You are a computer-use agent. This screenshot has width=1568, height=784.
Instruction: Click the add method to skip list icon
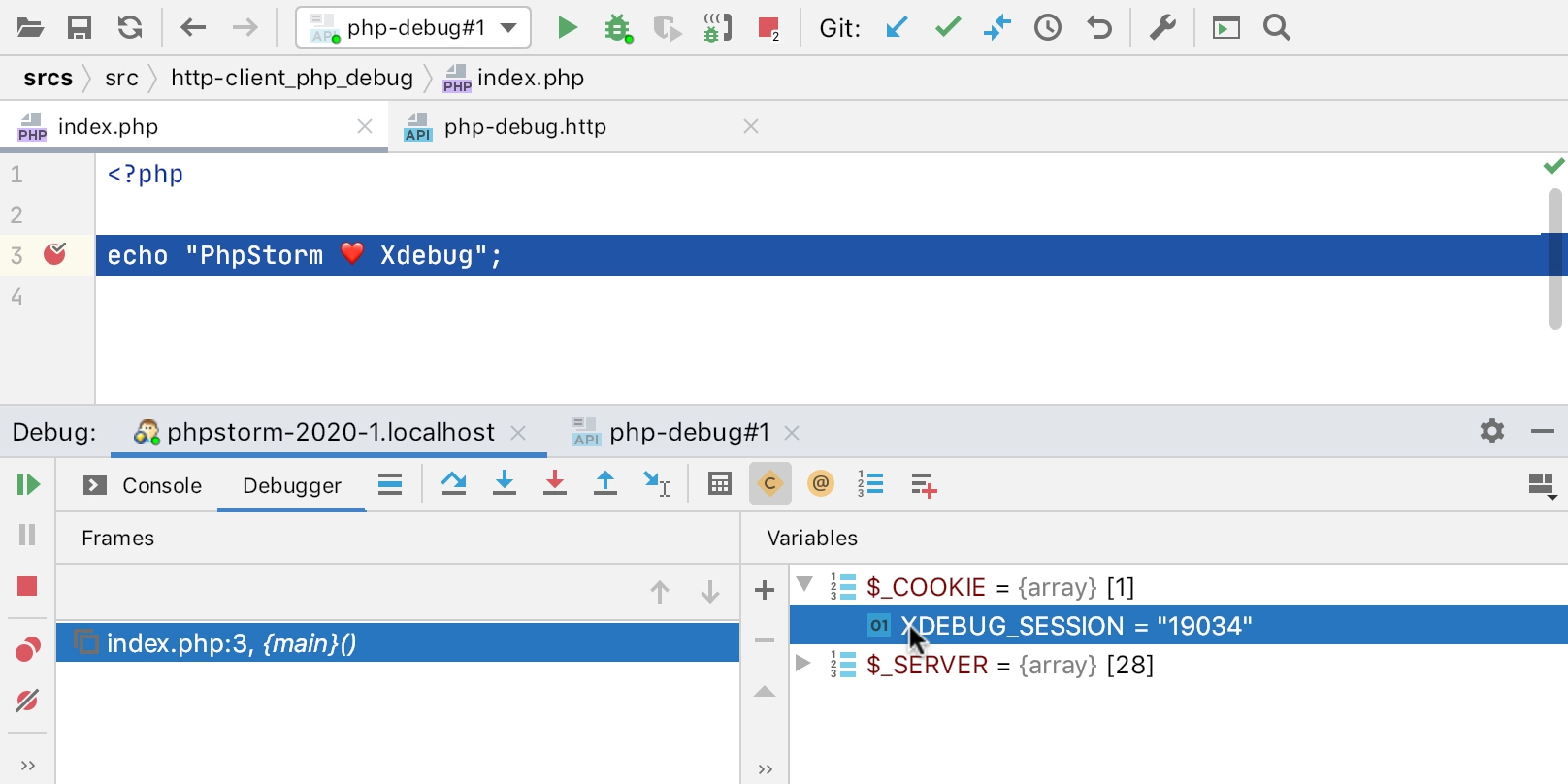coord(924,485)
